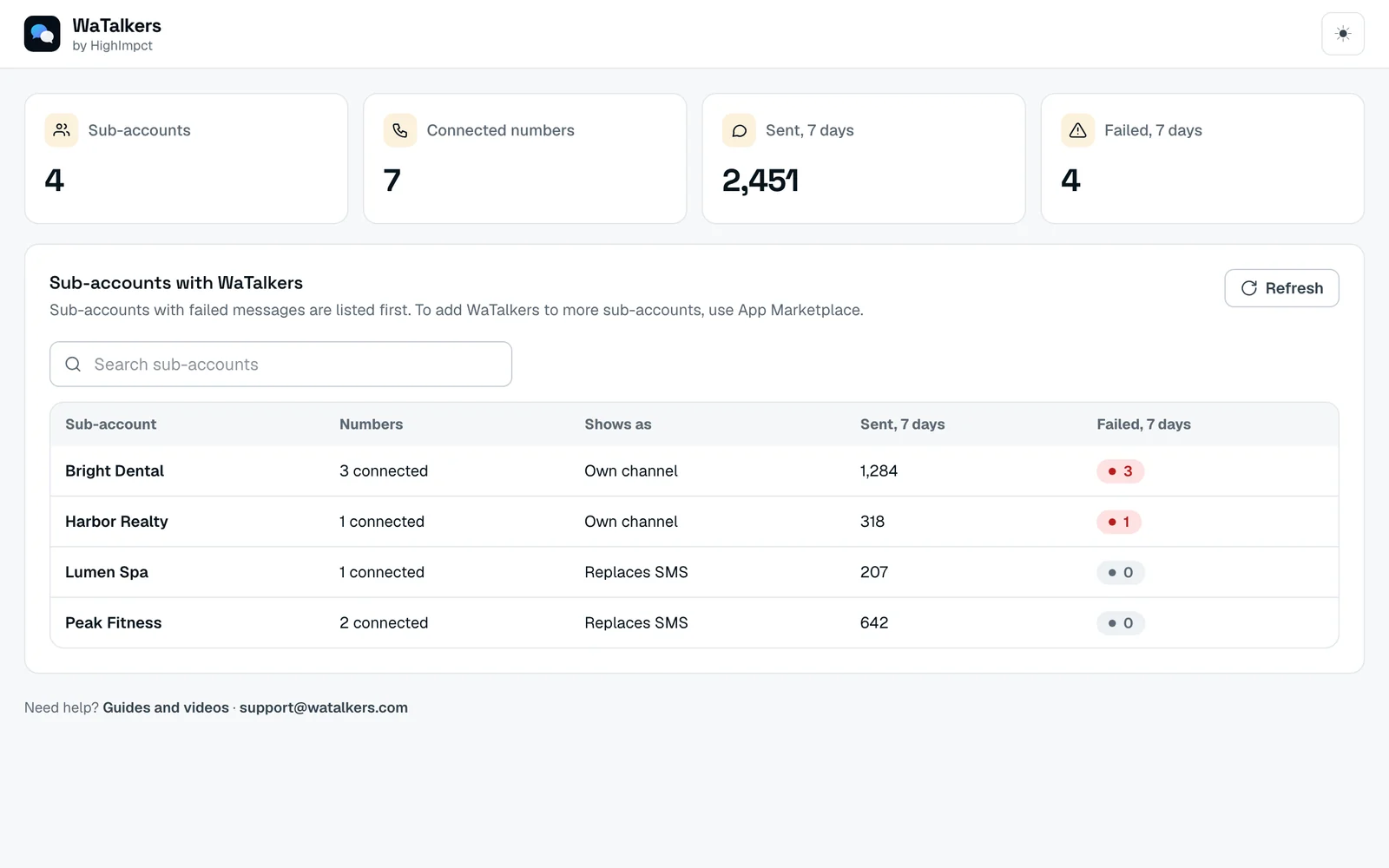
Task: Select the Numbers column header
Action: pos(372,424)
